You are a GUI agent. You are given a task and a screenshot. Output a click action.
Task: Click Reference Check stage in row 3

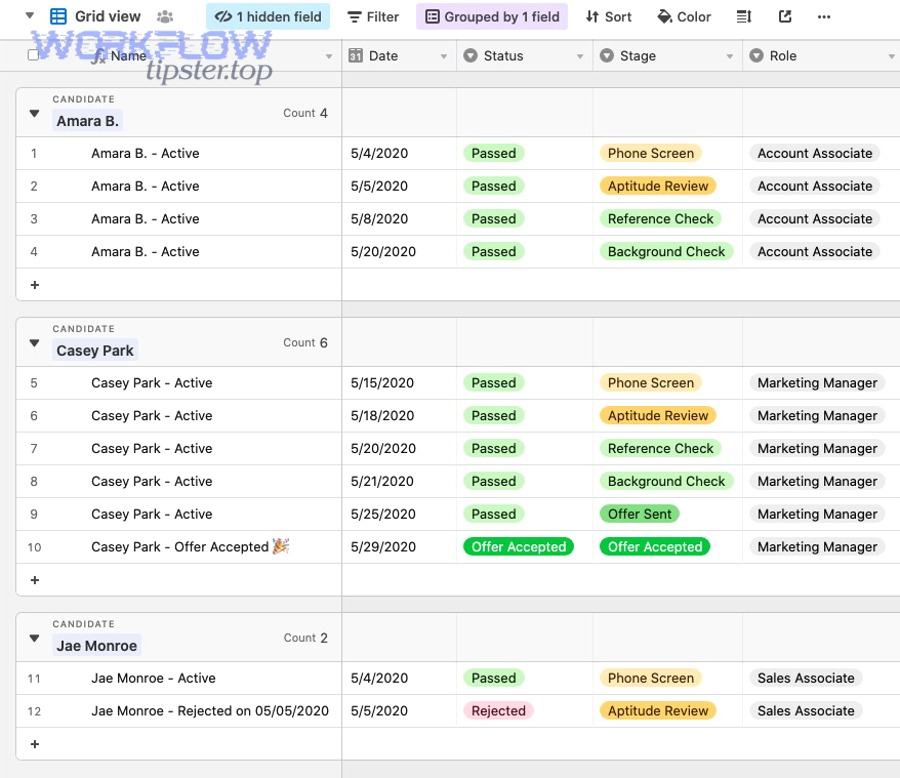coord(660,219)
